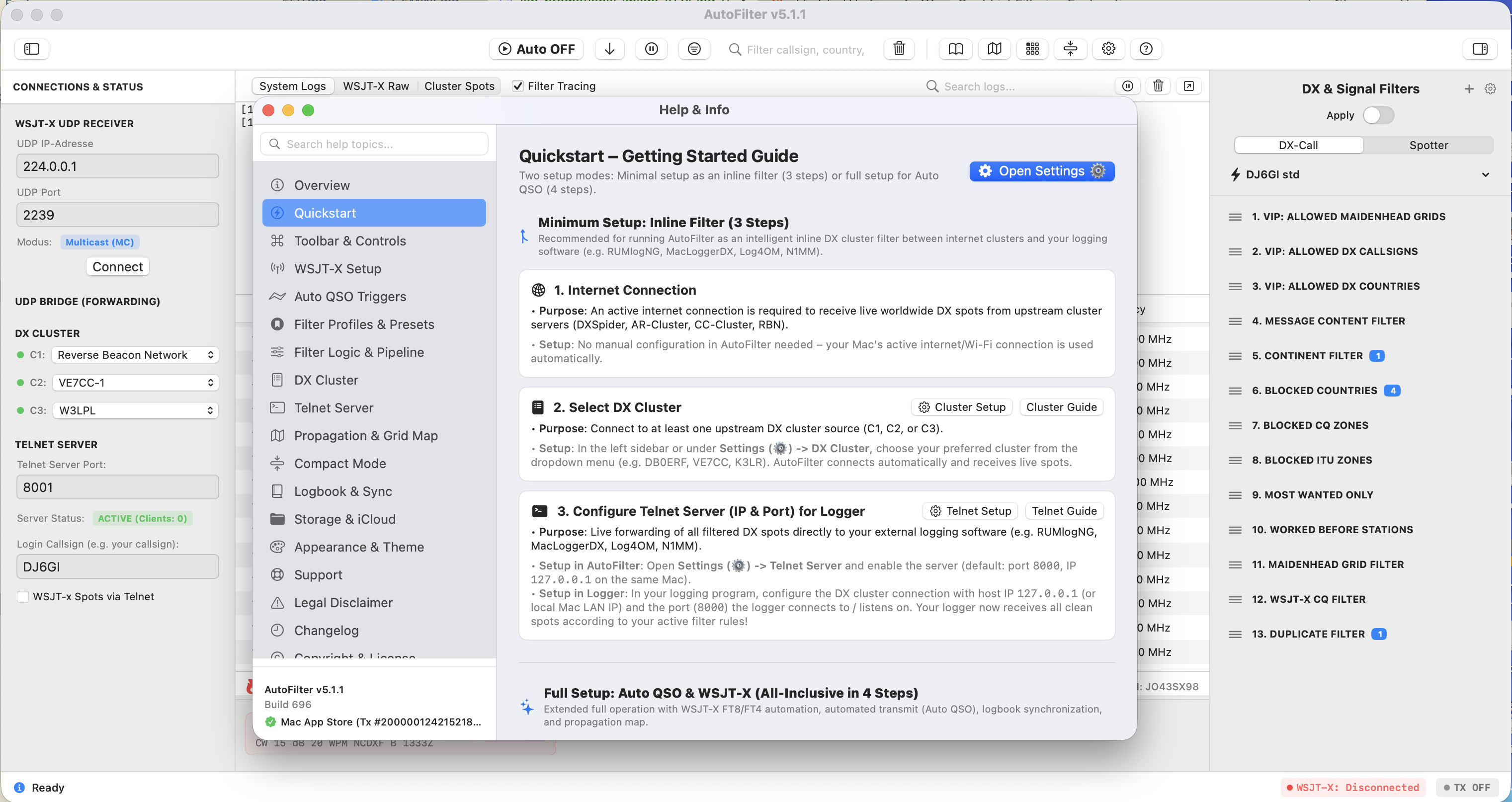Image resolution: width=1512 pixels, height=802 pixels.
Task: Toggle the Apply filters switch
Action: [1378, 115]
